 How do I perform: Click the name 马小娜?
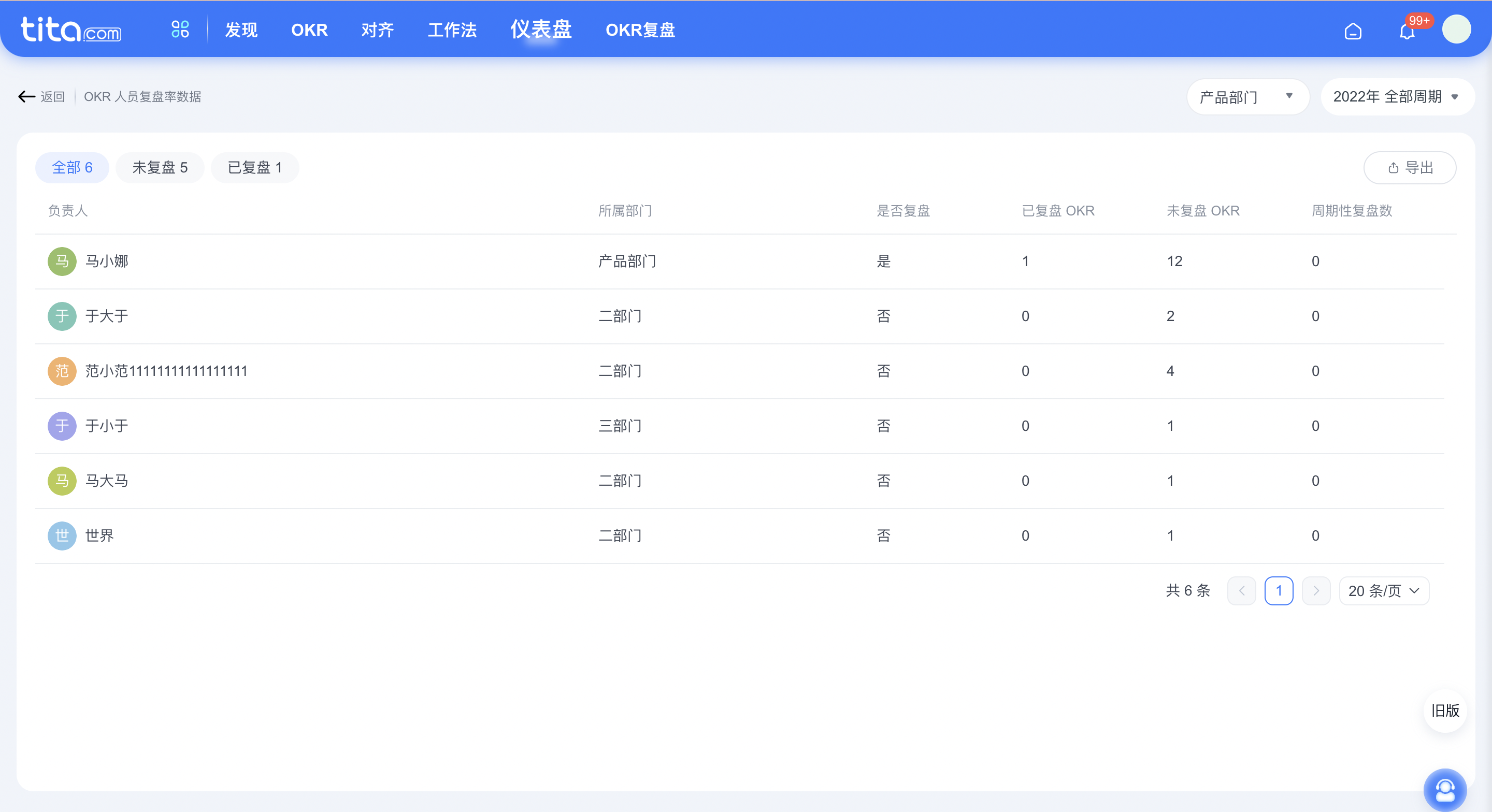click(x=107, y=261)
